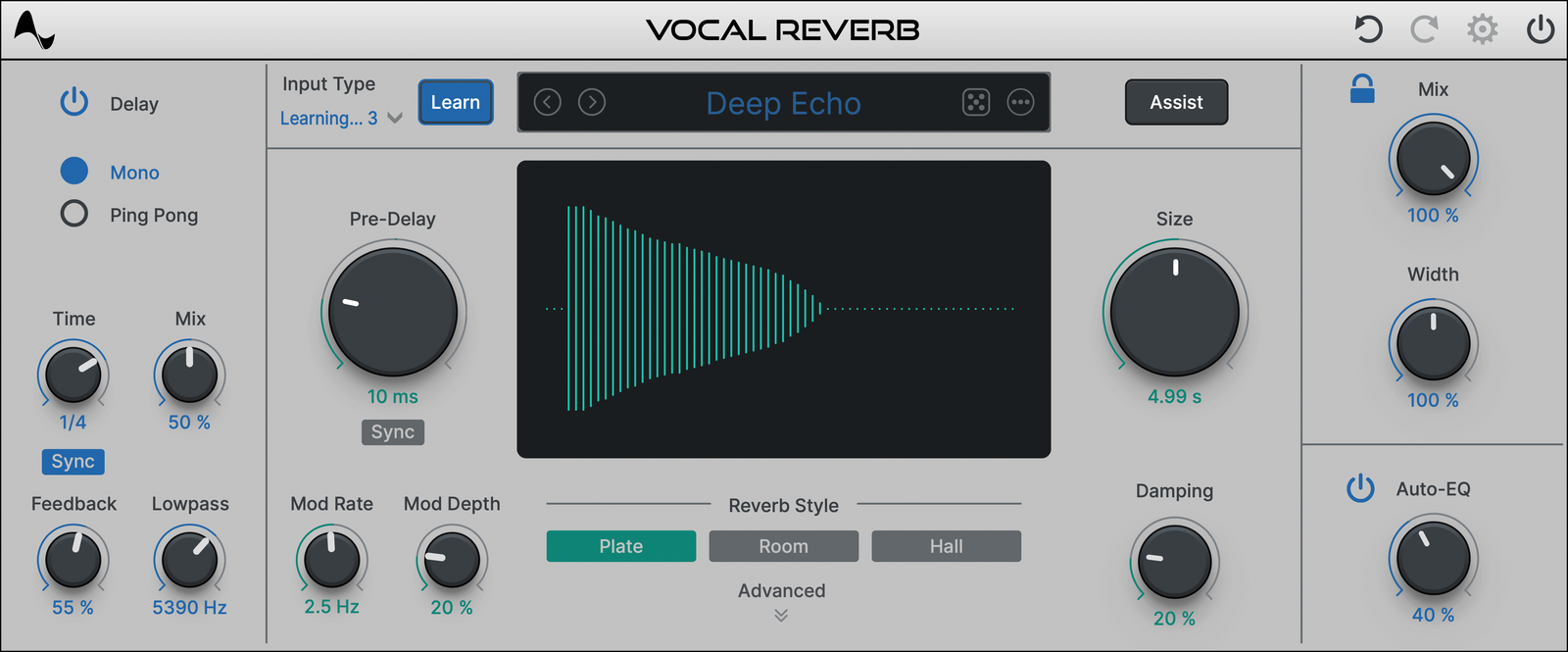Open the preset more-options ellipsis icon
Screen dimensions: 1568x652
point(1020,102)
